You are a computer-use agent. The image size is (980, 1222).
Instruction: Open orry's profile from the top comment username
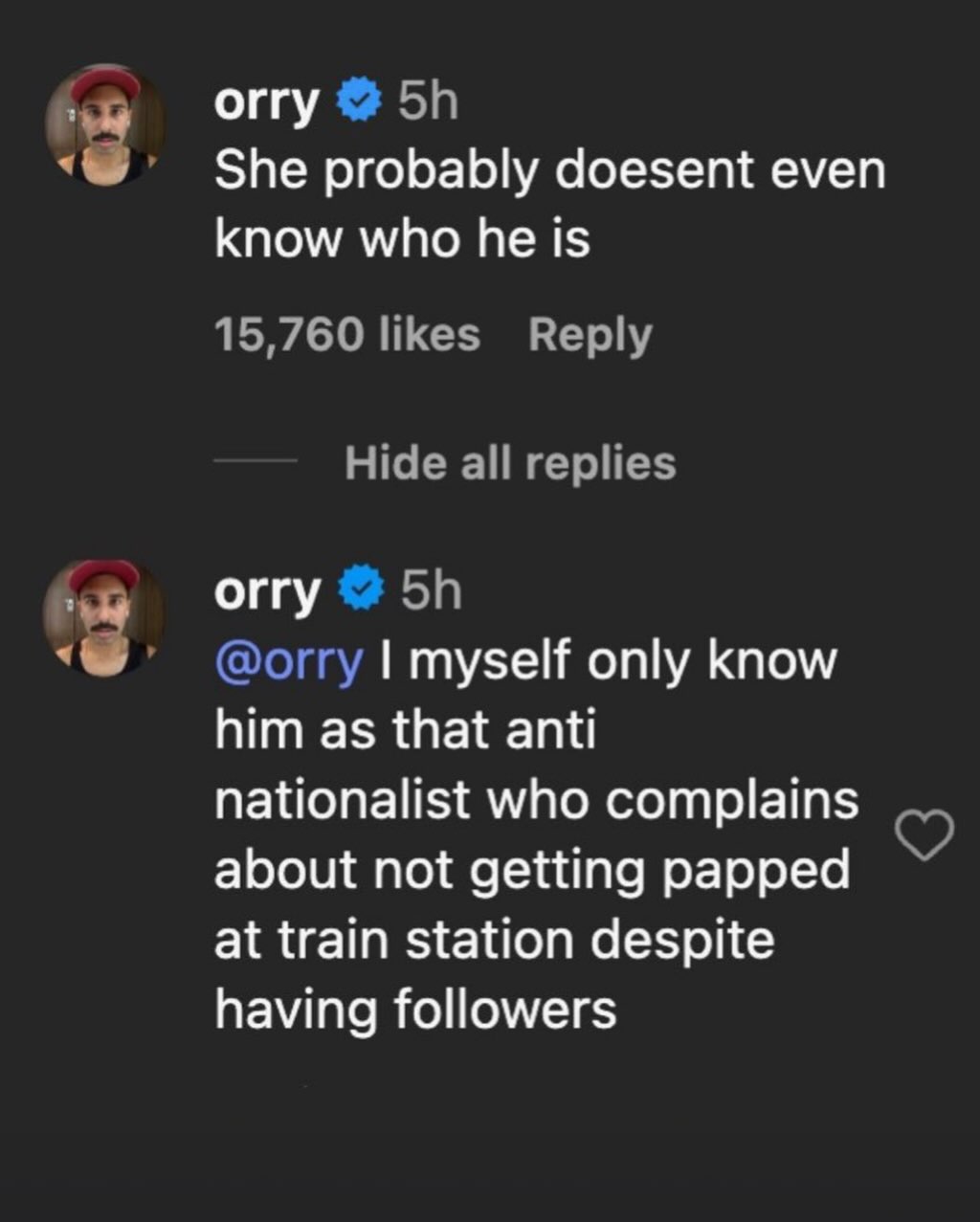coord(265,102)
